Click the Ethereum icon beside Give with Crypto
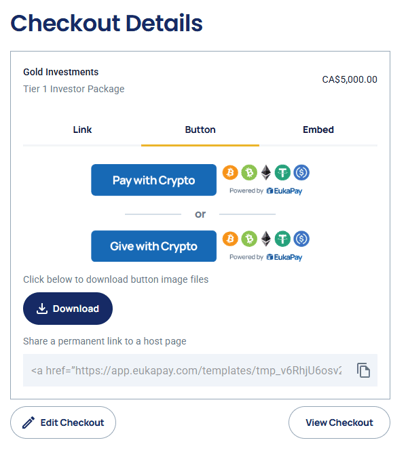The image size is (408, 453). (266, 239)
